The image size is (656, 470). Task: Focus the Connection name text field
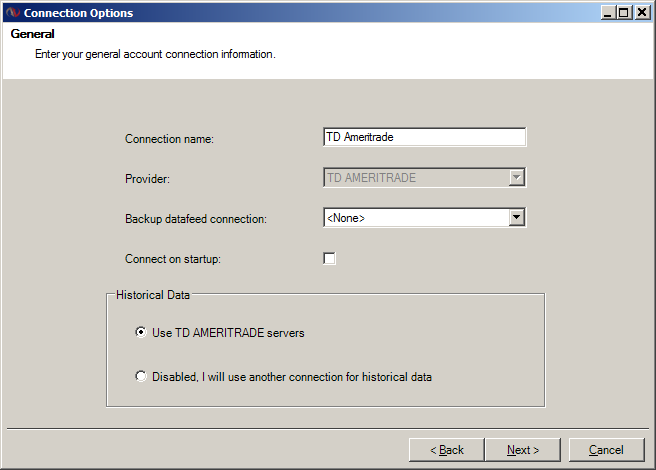[x=425, y=138]
